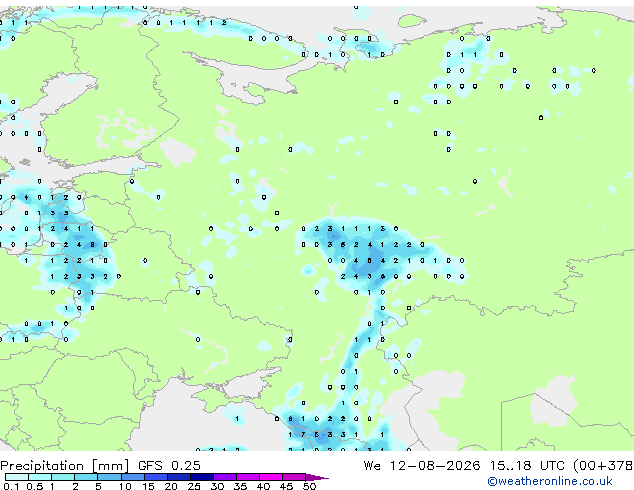Click the purple arrow tip above 50
634x490 pixels.
(x=317, y=477)
